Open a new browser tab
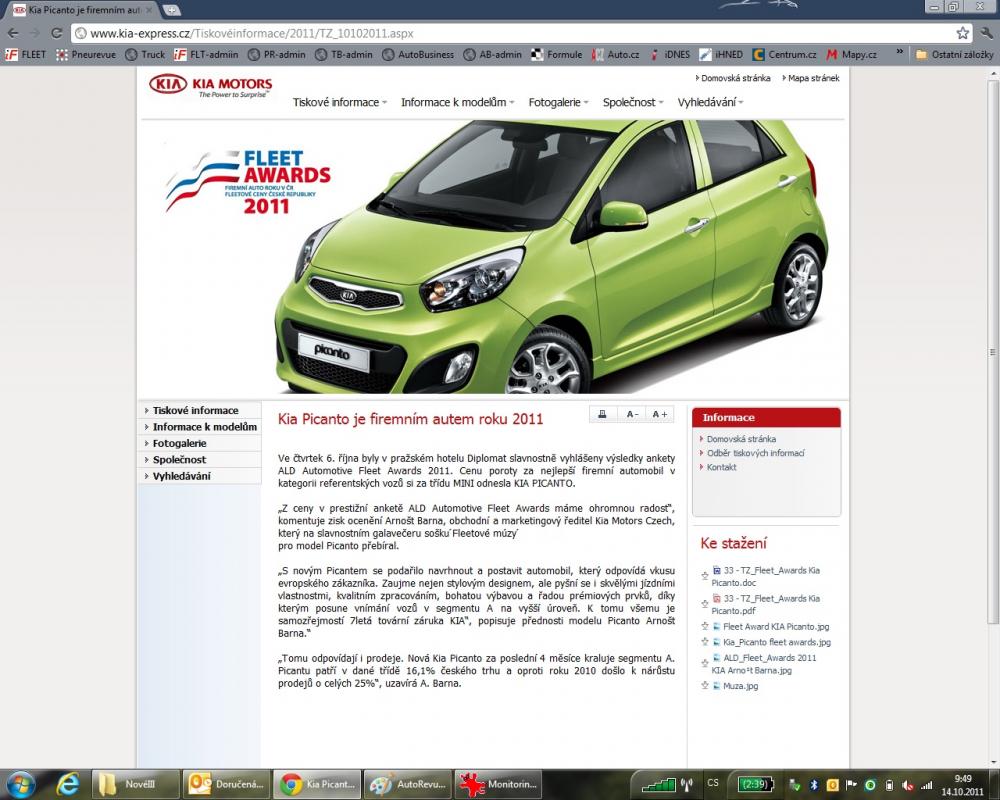 (x=172, y=10)
